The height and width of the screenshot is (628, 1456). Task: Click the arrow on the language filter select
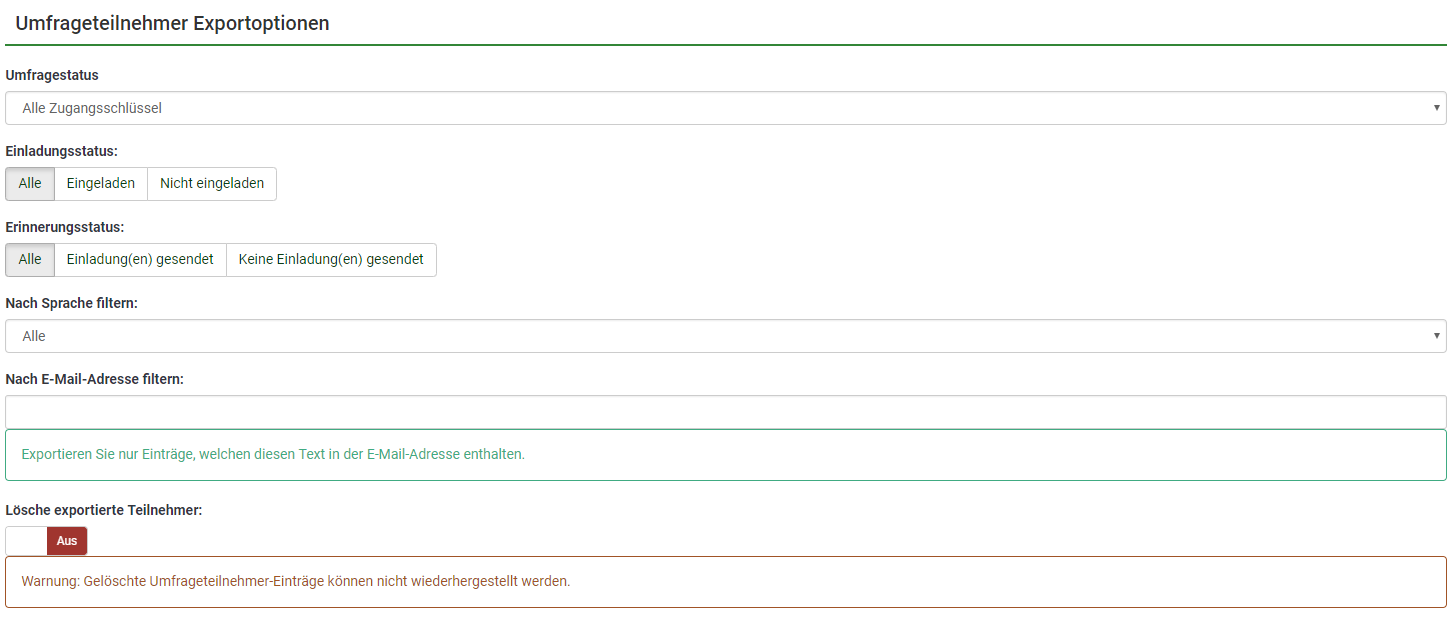(x=1436, y=336)
